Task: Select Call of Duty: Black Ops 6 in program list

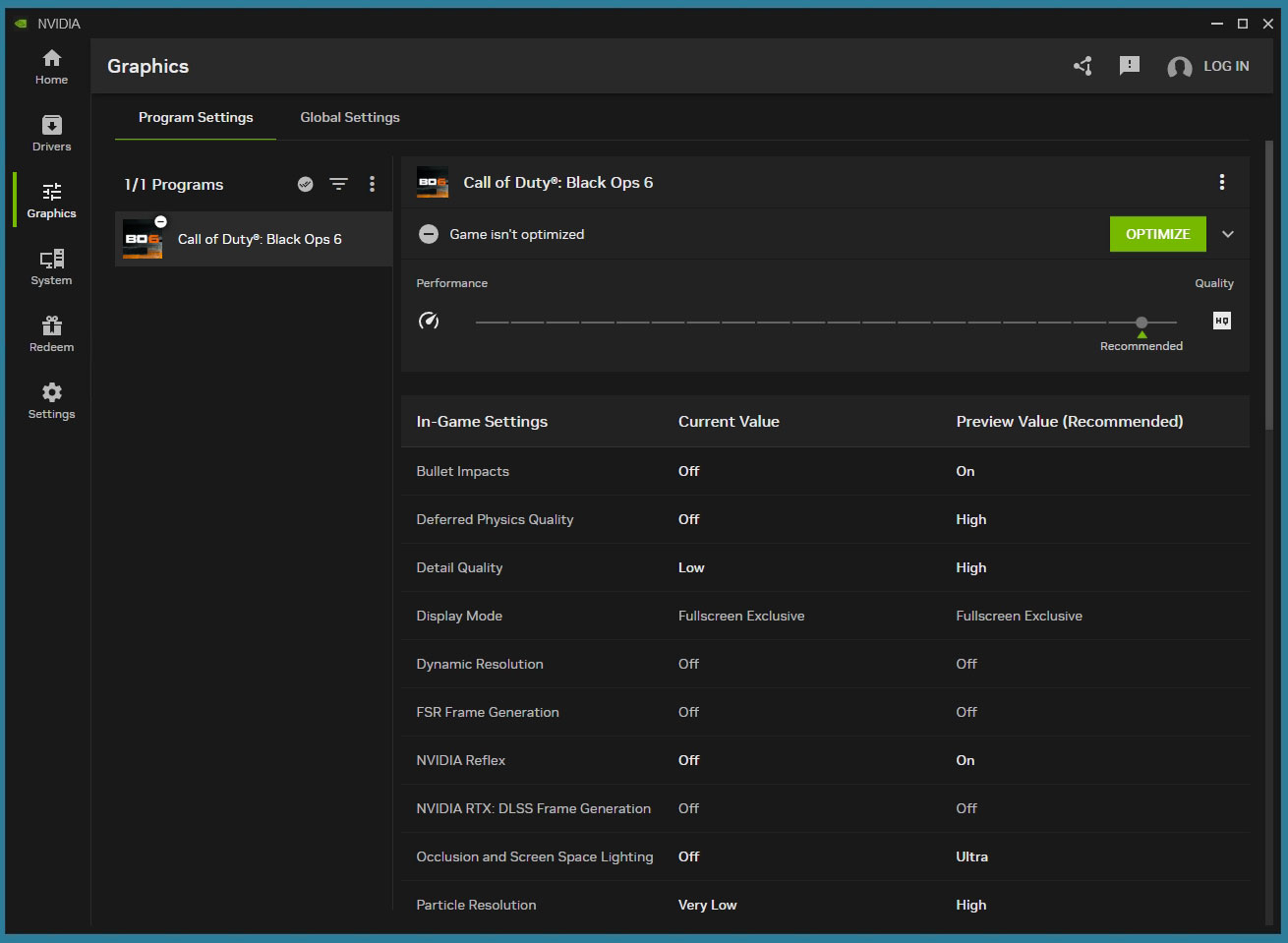Action: point(254,239)
